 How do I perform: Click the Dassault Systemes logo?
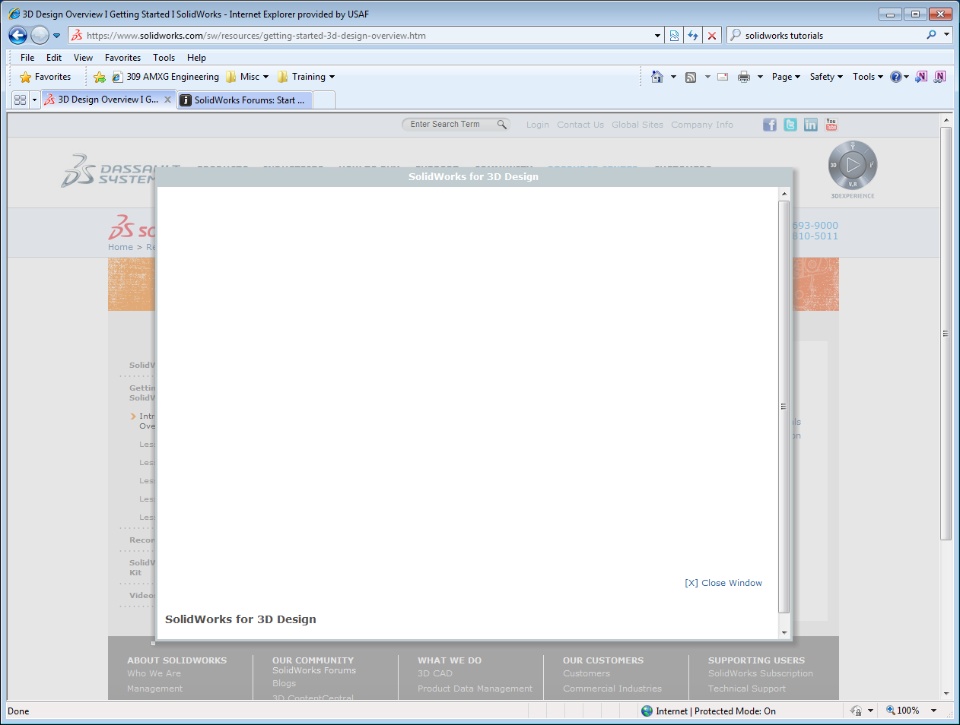coord(108,170)
